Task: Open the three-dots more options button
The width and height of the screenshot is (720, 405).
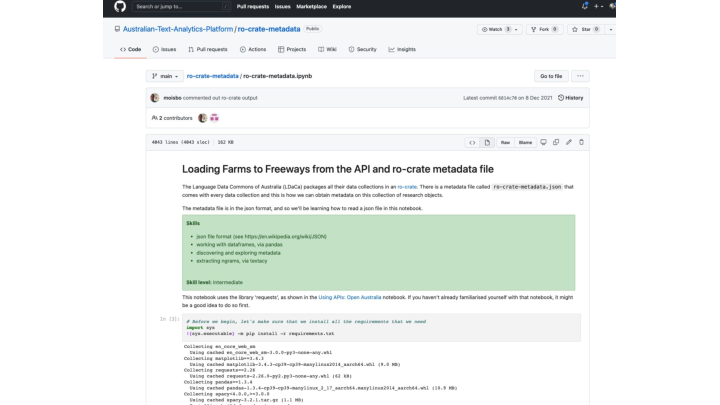Action: tap(580, 76)
